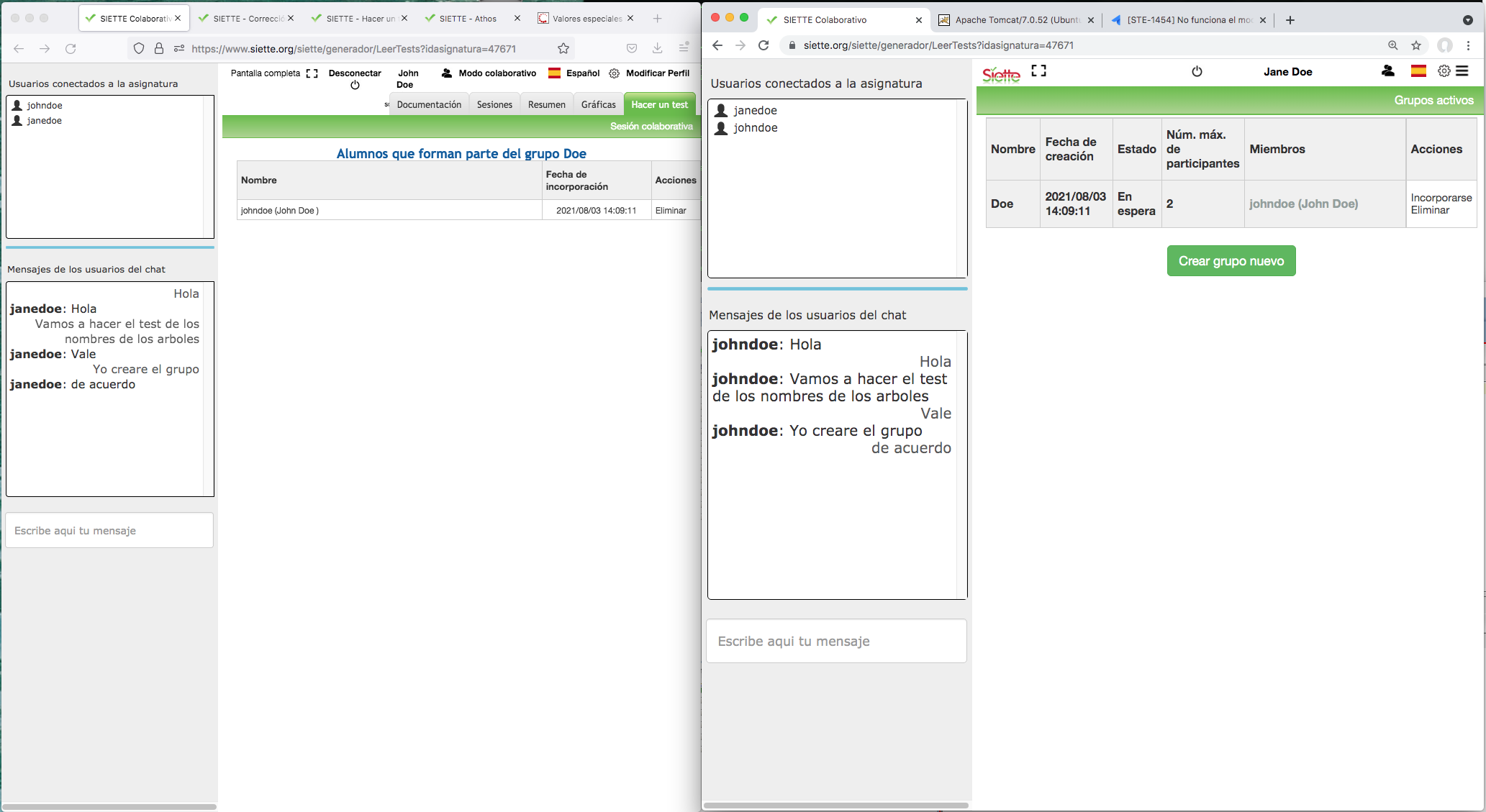Click Eliminar for johndoe in group table
1486x812 pixels.
point(670,211)
